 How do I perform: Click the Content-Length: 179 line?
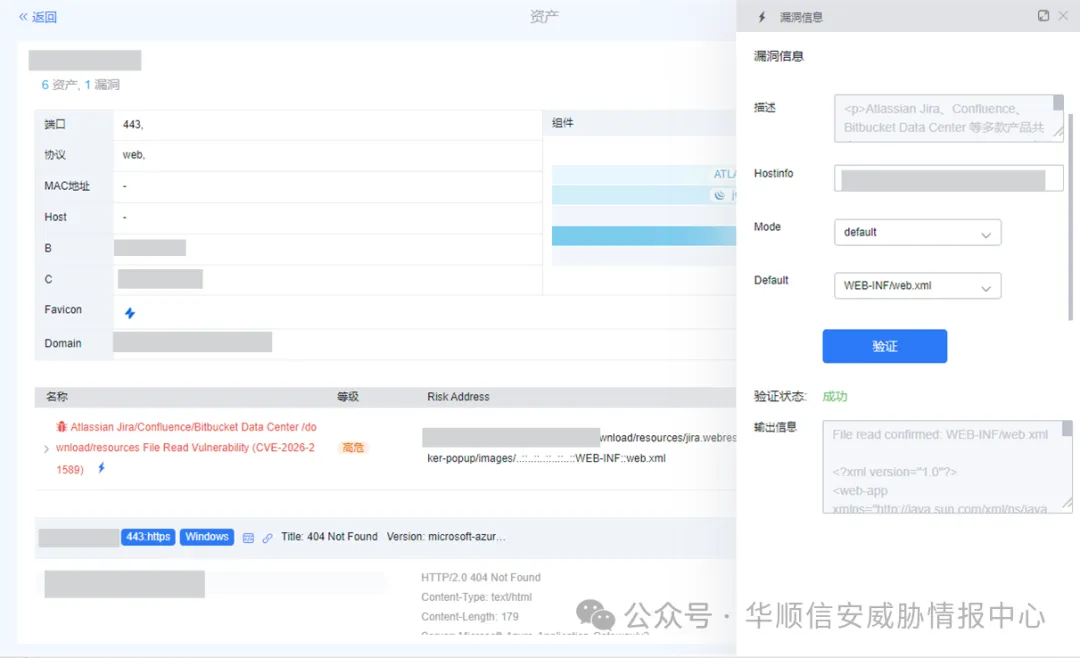tap(470, 617)
